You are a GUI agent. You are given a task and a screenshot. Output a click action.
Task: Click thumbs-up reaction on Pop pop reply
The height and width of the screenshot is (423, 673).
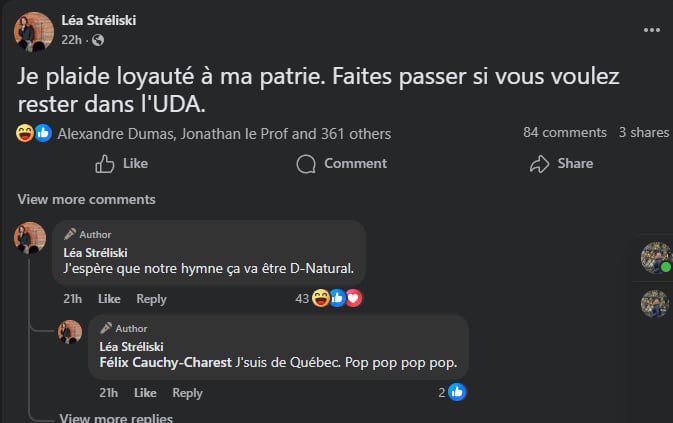[x=458, y=392]
